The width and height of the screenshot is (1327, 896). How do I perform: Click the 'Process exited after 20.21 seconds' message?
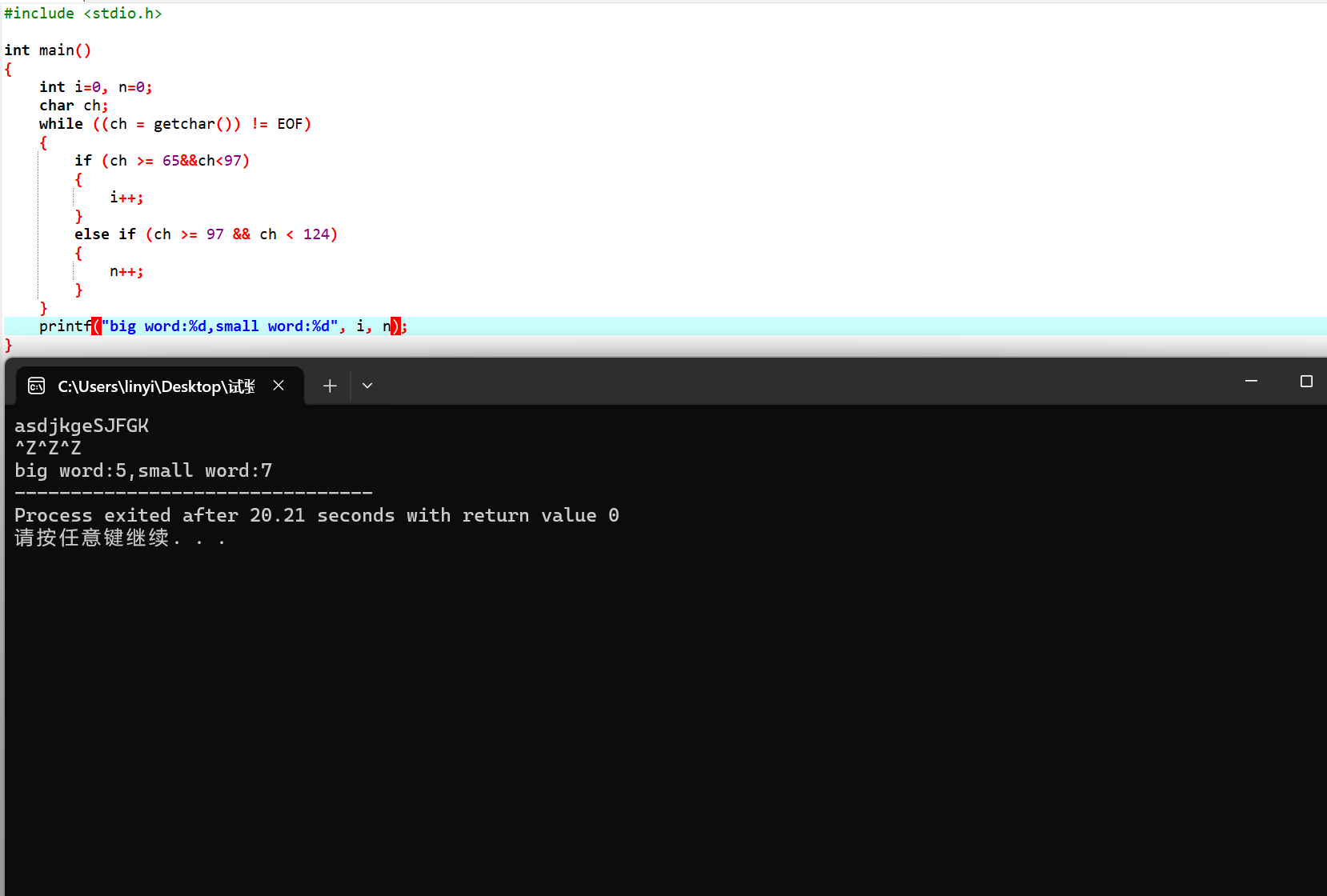(x=317, y=515)
